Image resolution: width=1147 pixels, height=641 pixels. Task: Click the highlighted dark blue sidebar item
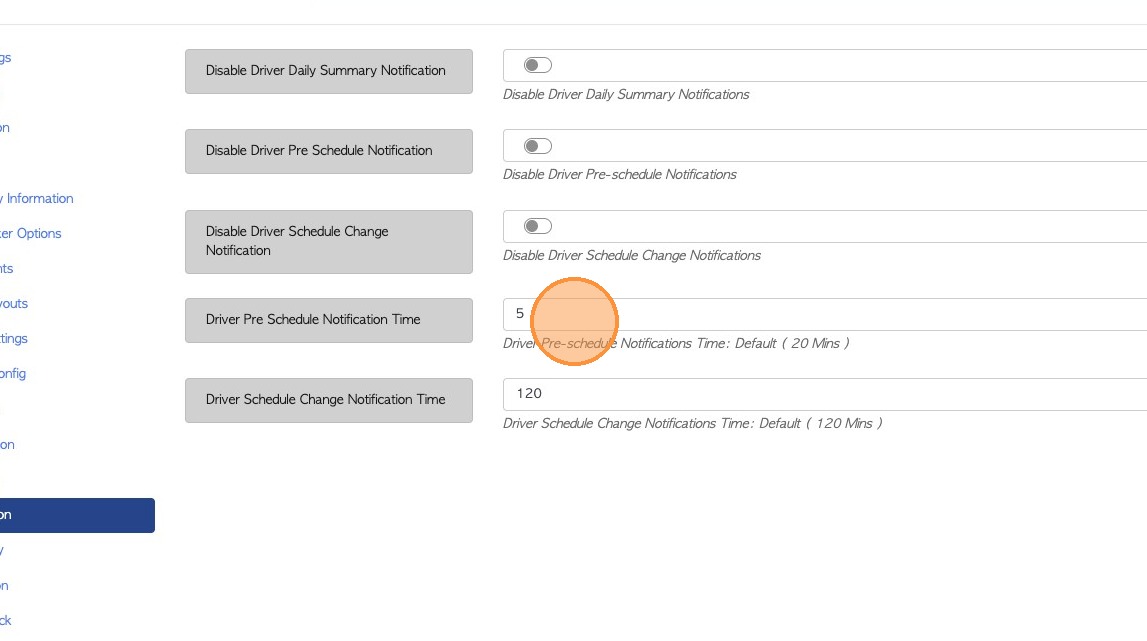click(76, 515)
